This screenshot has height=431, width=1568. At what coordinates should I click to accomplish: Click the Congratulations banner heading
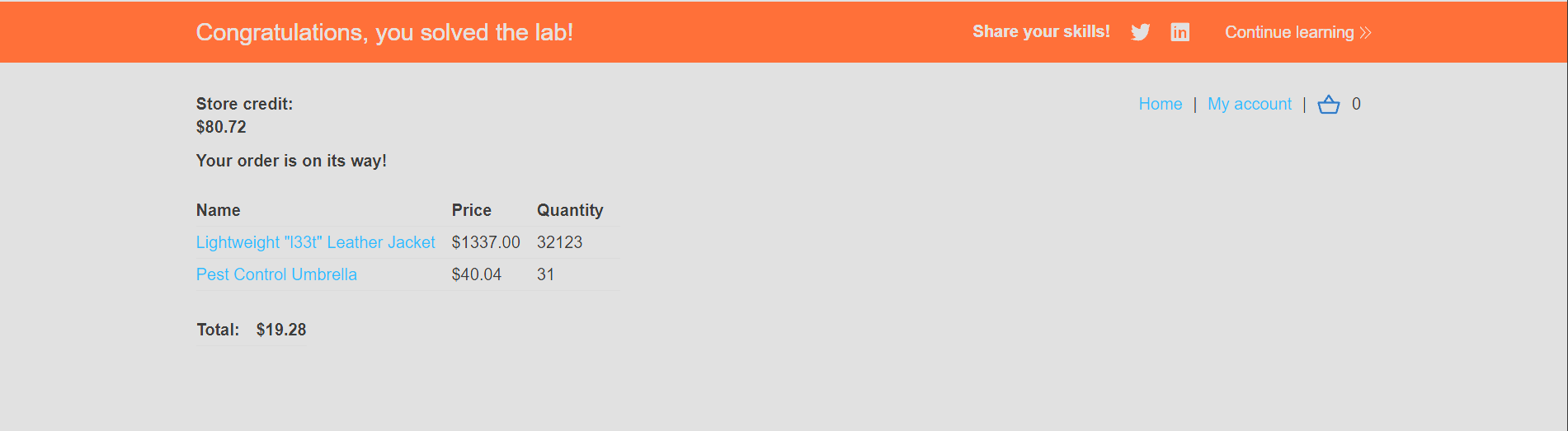coord(384,32)
